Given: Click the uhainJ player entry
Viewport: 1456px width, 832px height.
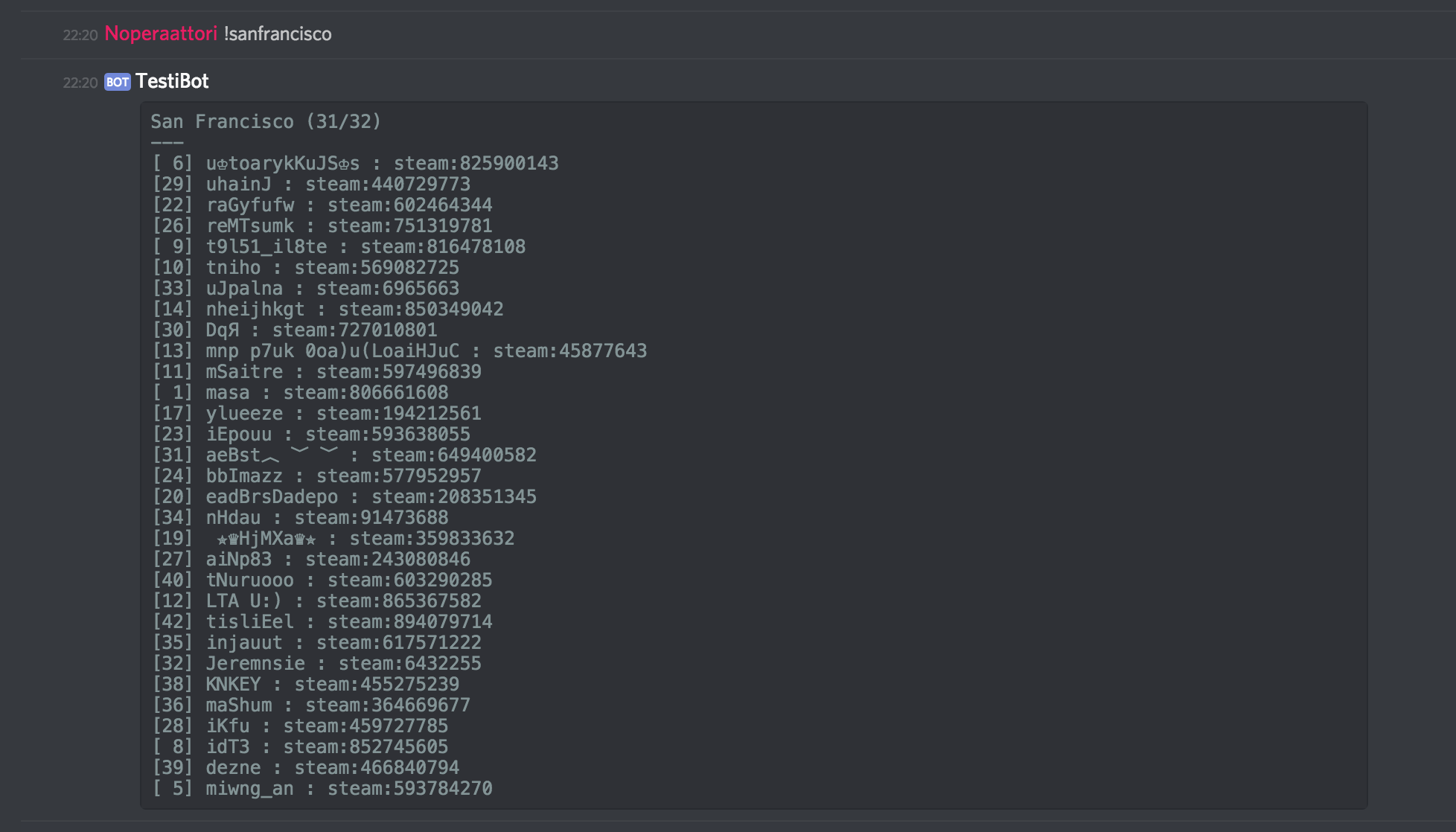Looking at the screenshot, I should pos(239,184).
